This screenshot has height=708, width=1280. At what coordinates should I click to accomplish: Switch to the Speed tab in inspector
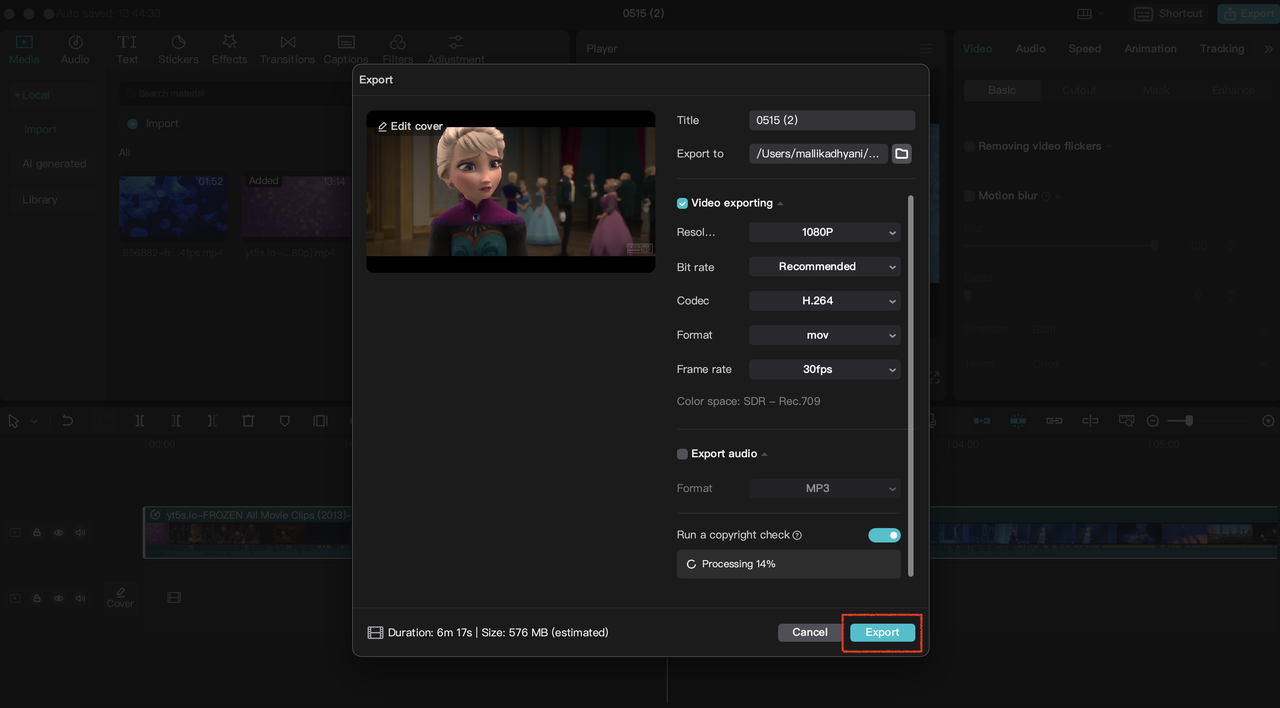(1085, 49)
